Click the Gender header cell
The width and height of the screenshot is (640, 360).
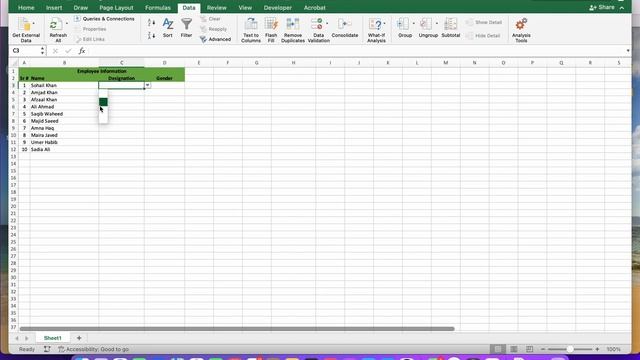click(x=164, y=78)
